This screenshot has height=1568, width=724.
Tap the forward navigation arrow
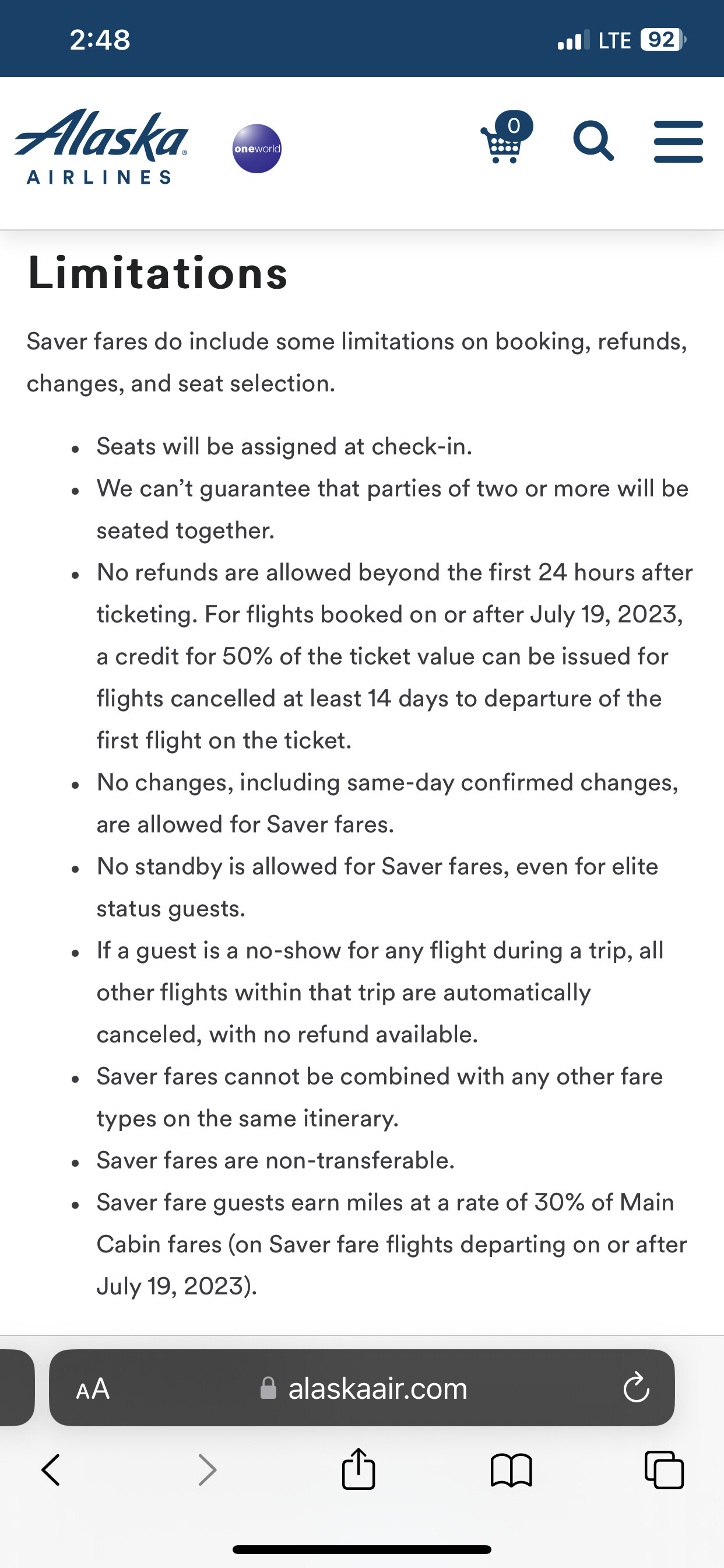pos(208,1470)
